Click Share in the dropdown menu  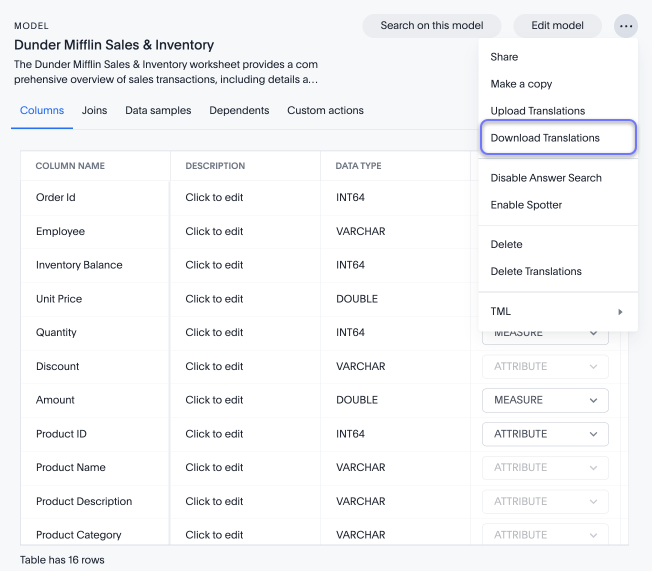click(504, 57)
